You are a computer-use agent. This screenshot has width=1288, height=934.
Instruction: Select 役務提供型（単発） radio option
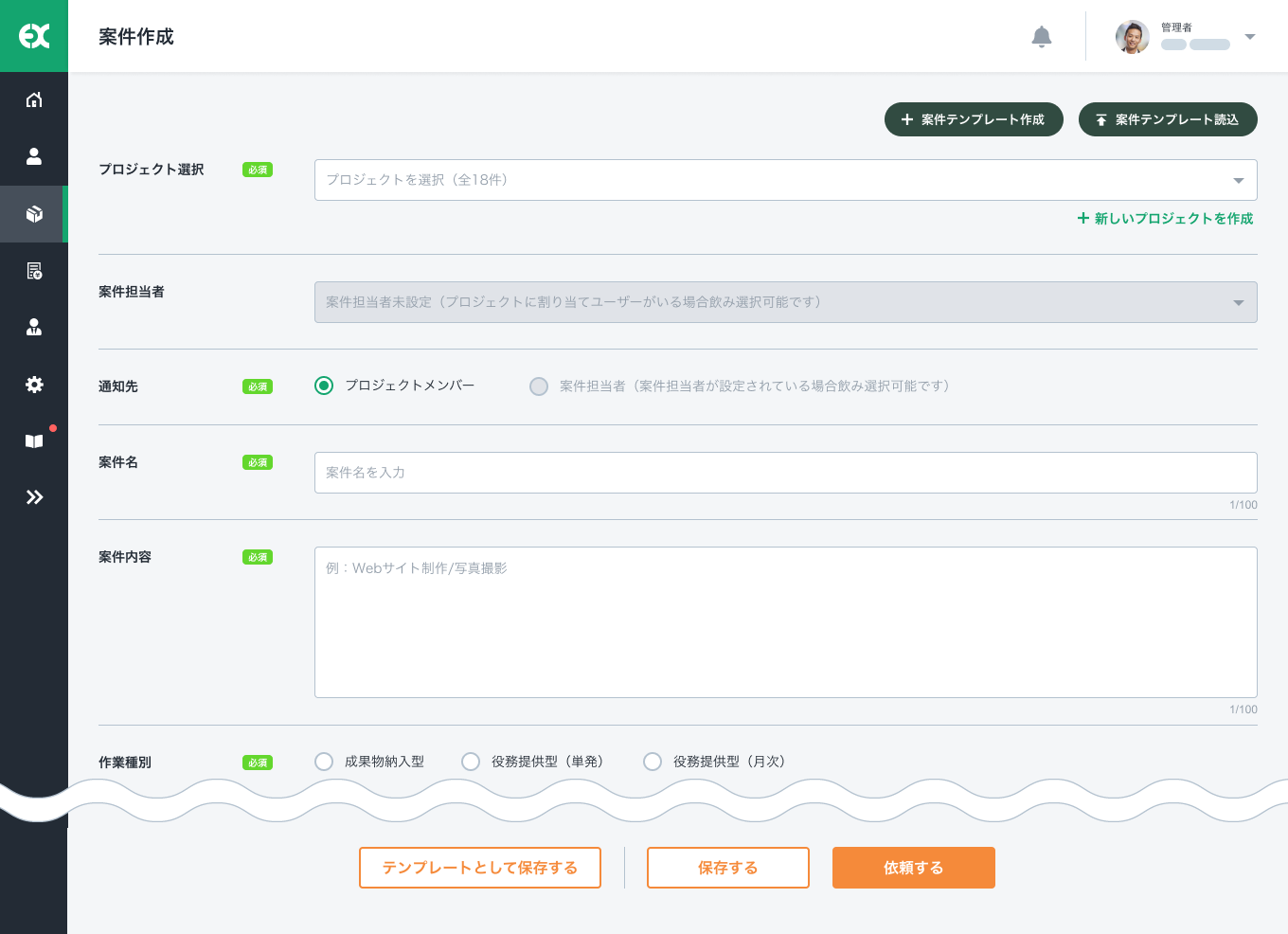point(471,762)
